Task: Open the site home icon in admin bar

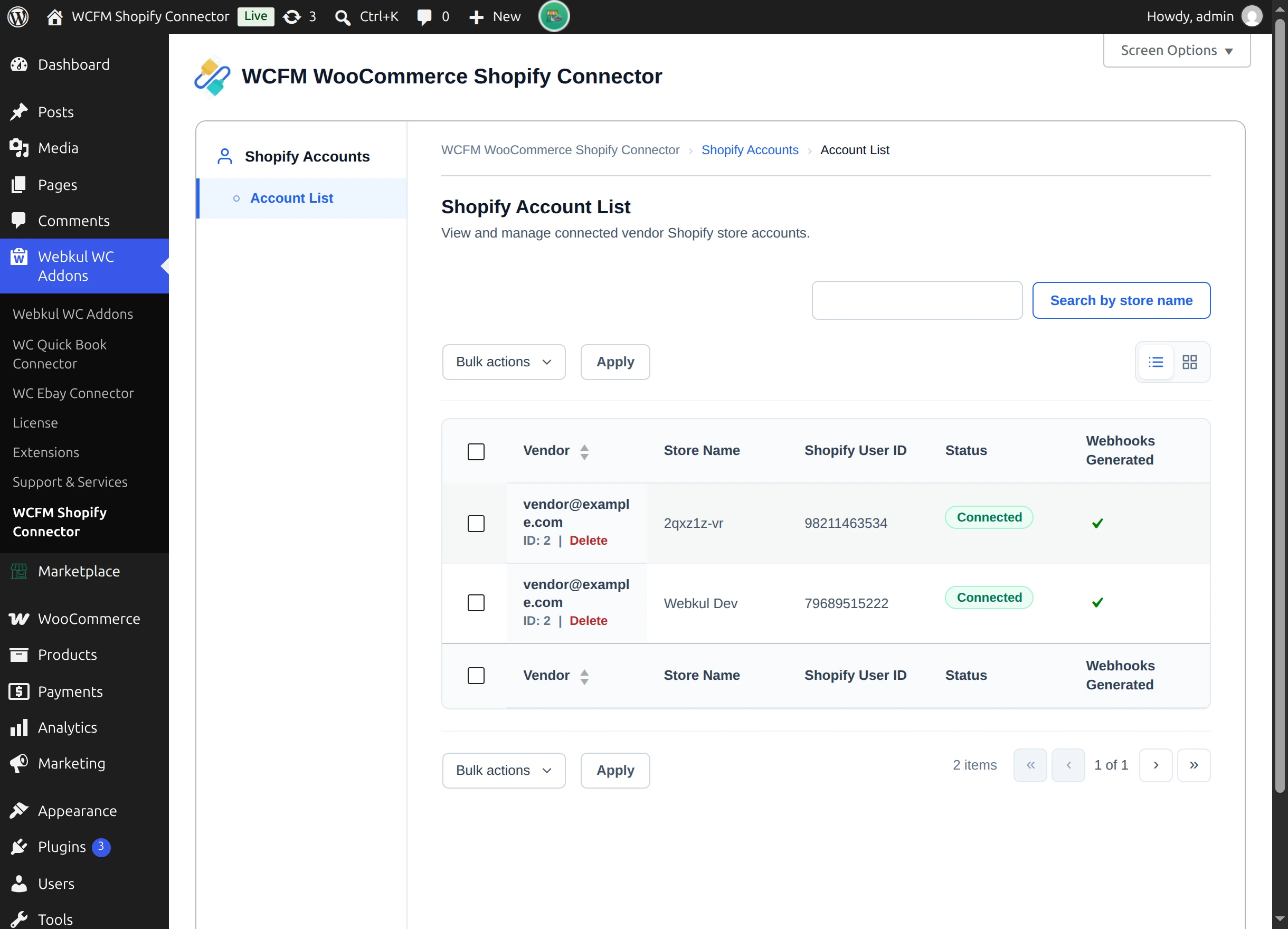Action: click(x=54, y=17)
